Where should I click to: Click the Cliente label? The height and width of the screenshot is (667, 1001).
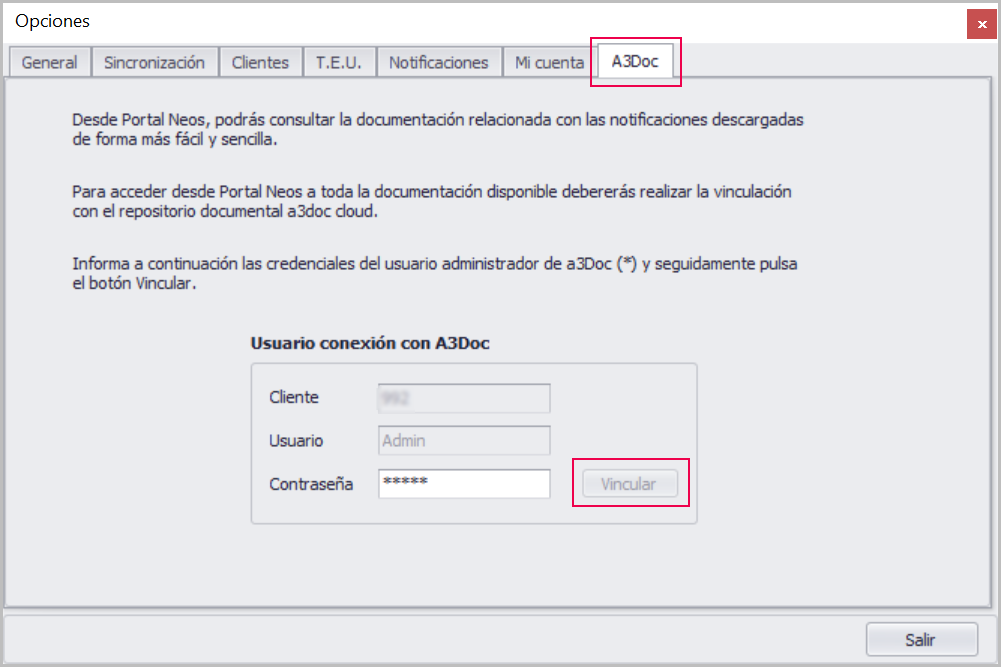294,397
